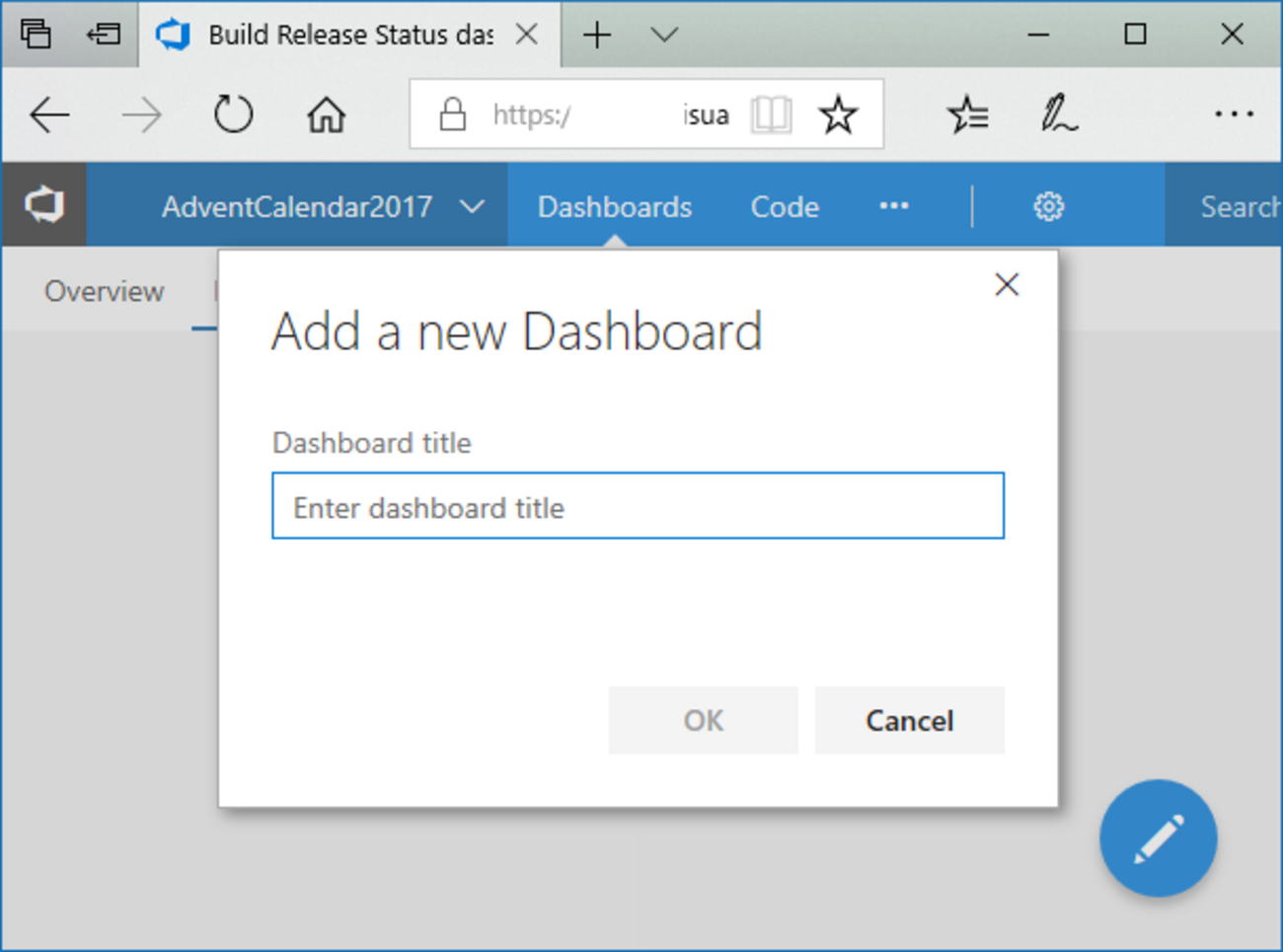Click the add notes pen icon

coord(1059,115)
